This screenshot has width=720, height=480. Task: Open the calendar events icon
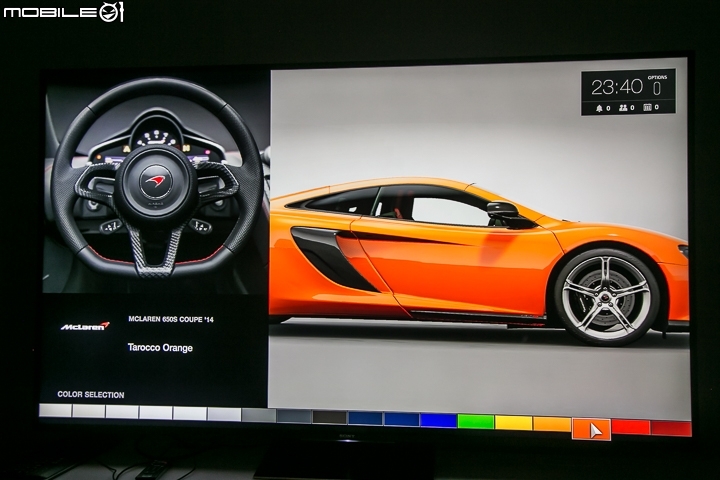click(647, 107)
